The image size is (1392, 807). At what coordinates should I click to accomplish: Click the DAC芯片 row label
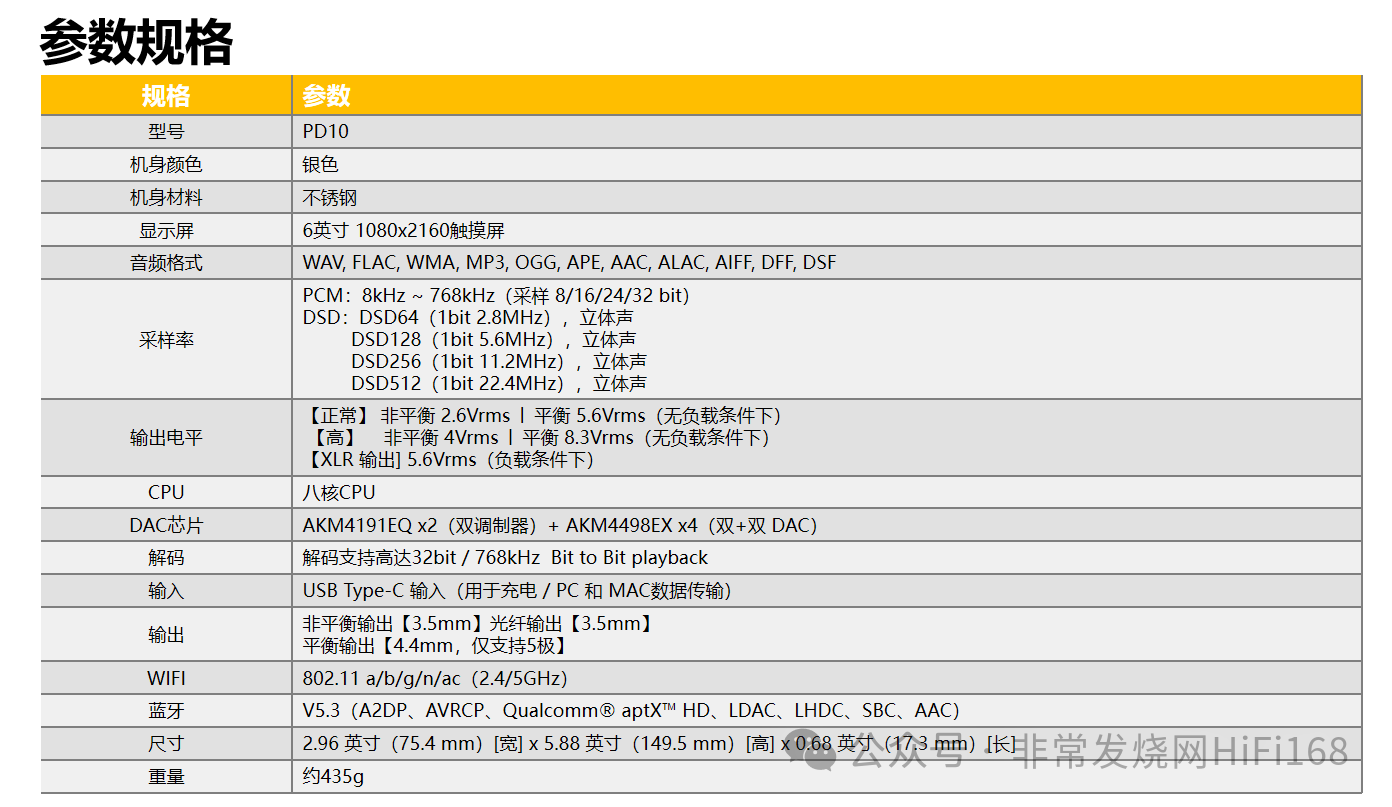point(166,525)
